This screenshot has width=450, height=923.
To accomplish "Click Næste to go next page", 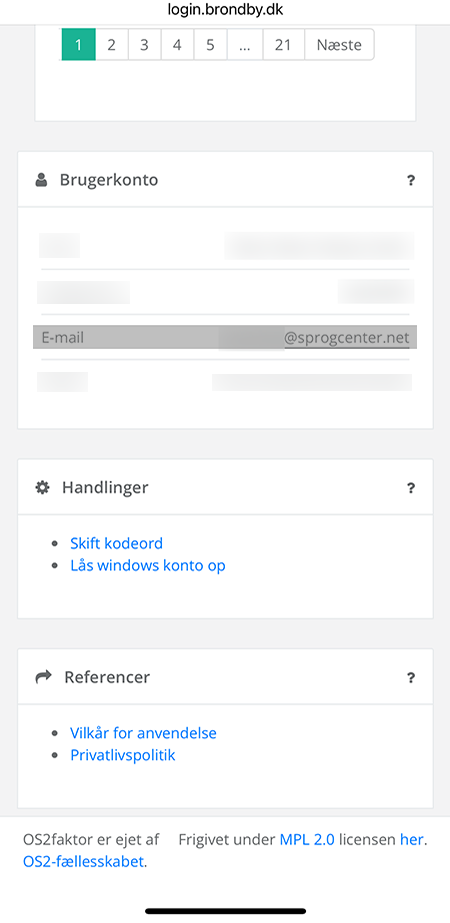I will pos(339,45).
